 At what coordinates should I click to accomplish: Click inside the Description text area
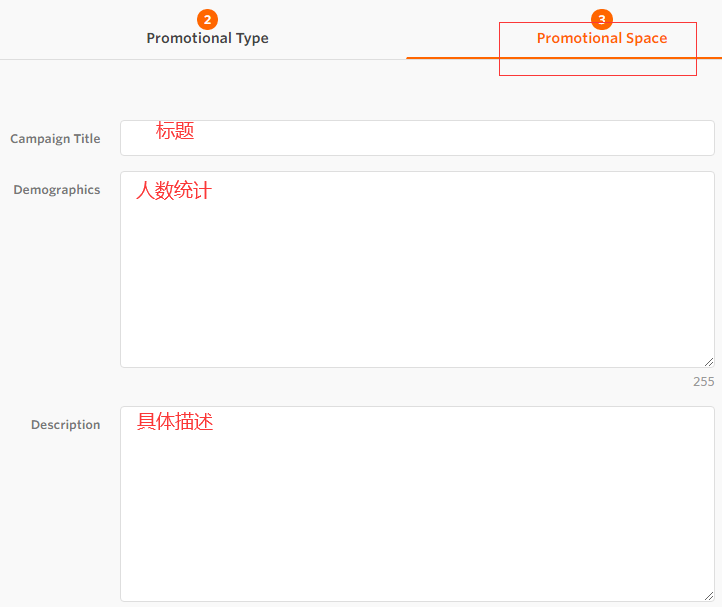pyautogui.click(x=417, y=510)
